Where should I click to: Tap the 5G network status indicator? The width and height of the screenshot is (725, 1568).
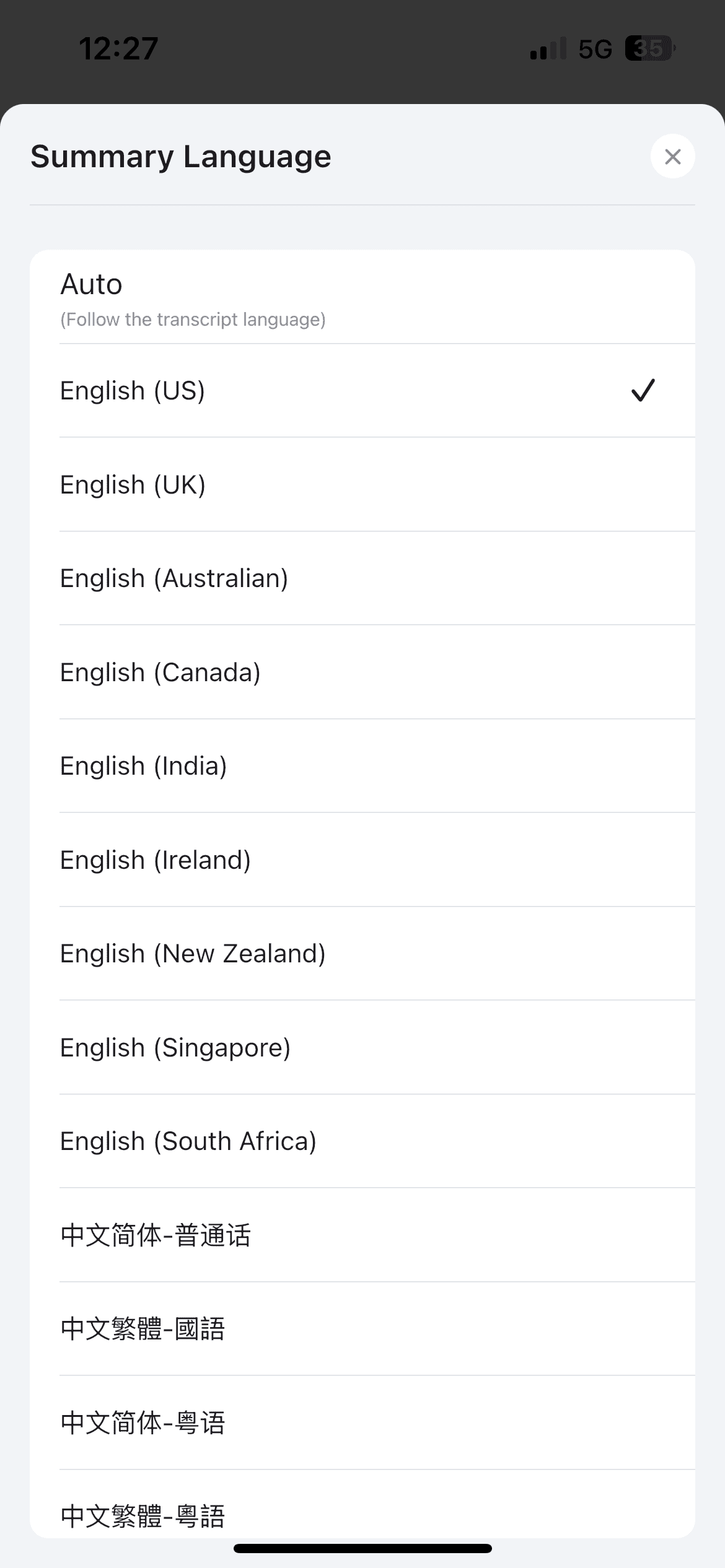[595, 49]
